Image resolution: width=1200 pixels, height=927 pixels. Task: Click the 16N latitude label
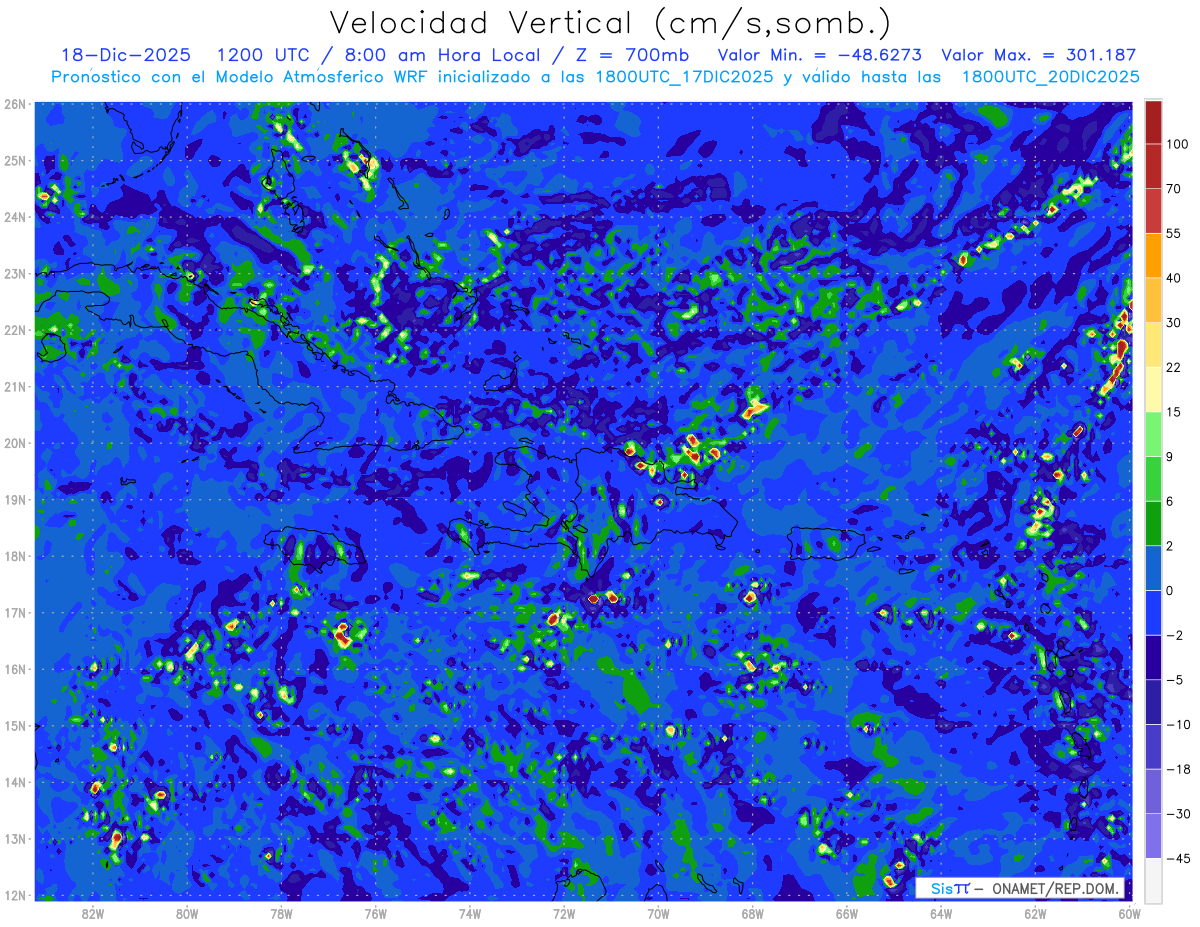pyautogui.click(x=14, y=669)
